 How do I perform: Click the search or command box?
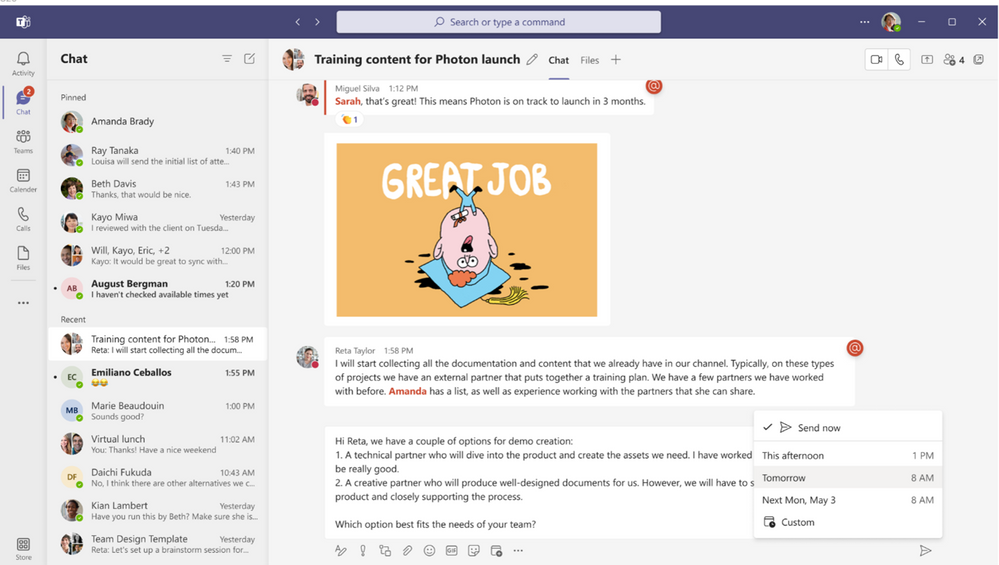(499, 22)
